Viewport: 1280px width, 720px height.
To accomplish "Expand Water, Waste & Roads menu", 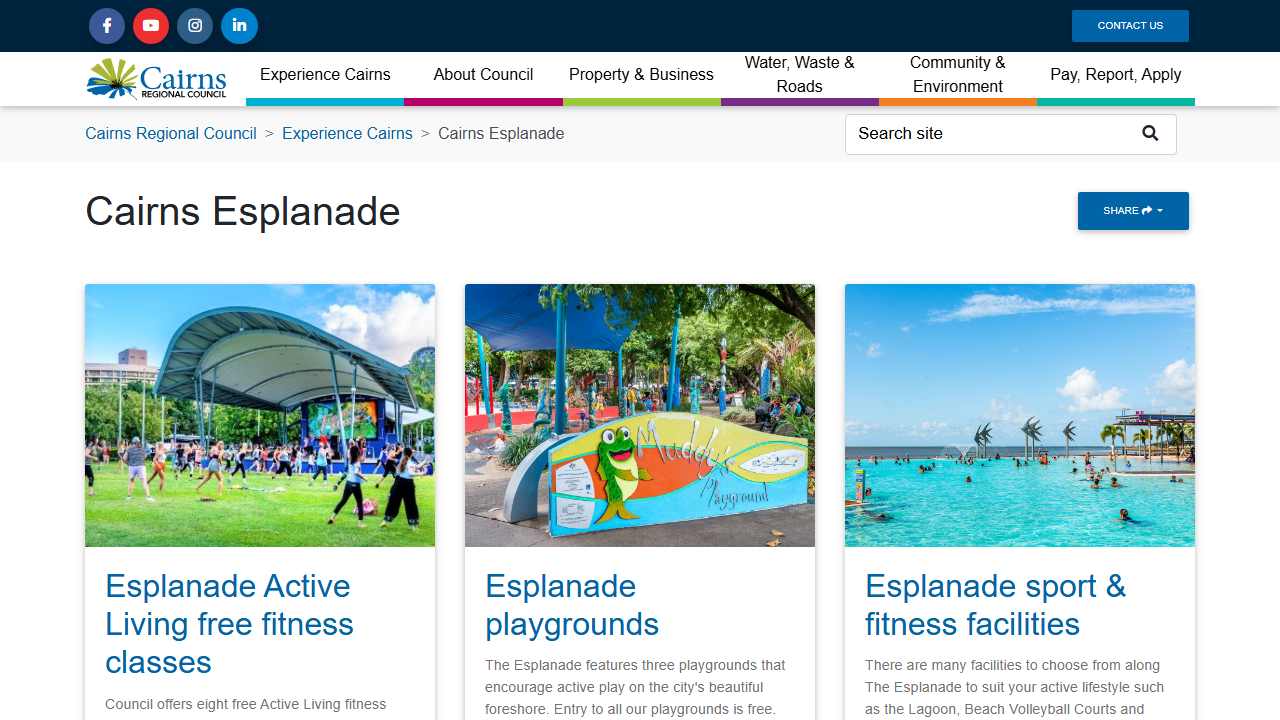I will tap(799, 75).
